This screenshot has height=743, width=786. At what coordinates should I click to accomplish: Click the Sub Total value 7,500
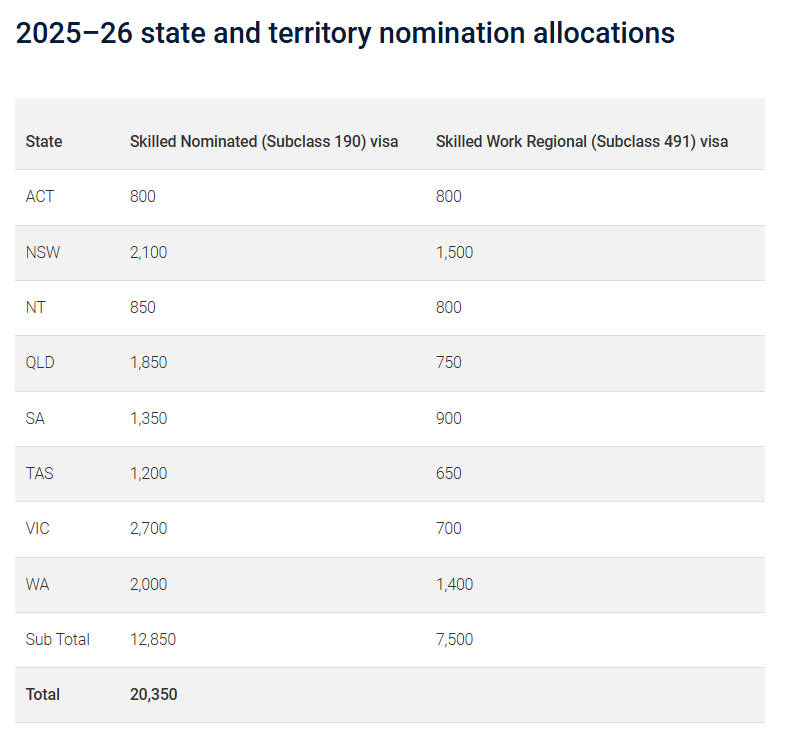(454, 639)
